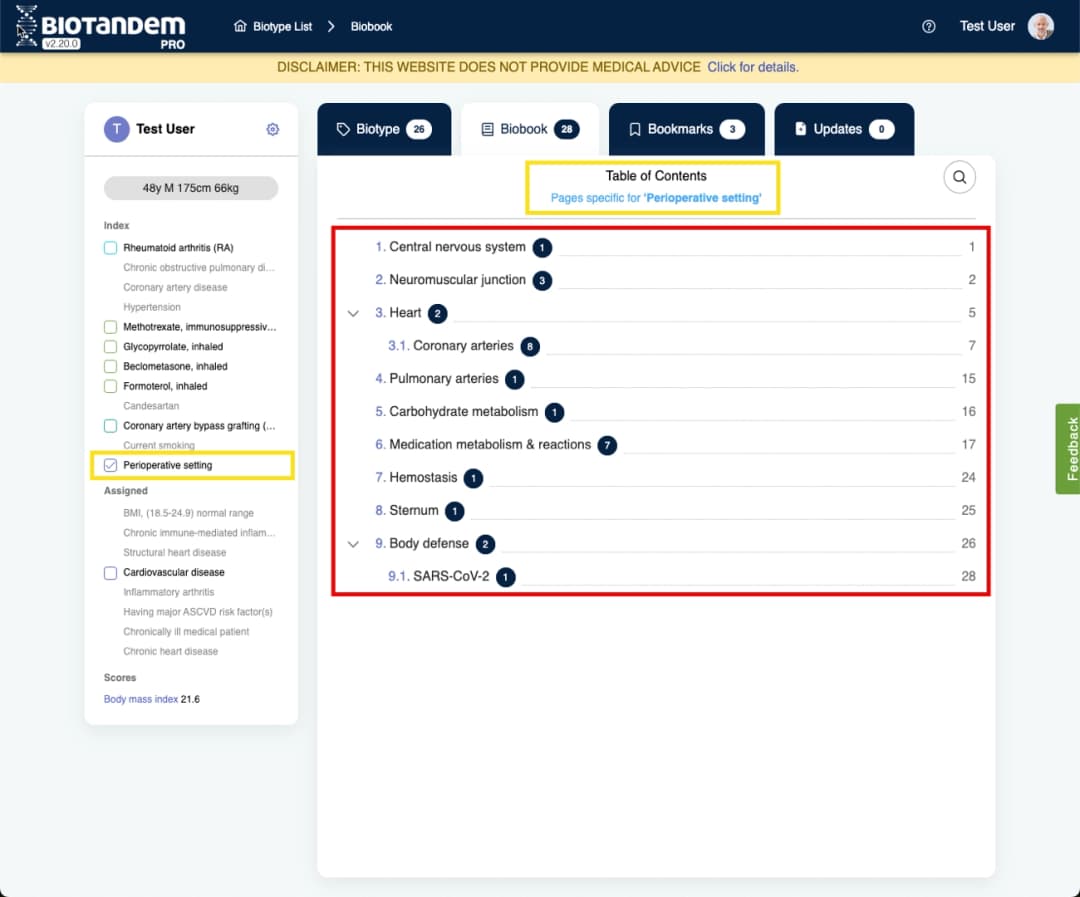
Task: Collapse the Body defense section chevron
Action: click(x=352, y=544)
